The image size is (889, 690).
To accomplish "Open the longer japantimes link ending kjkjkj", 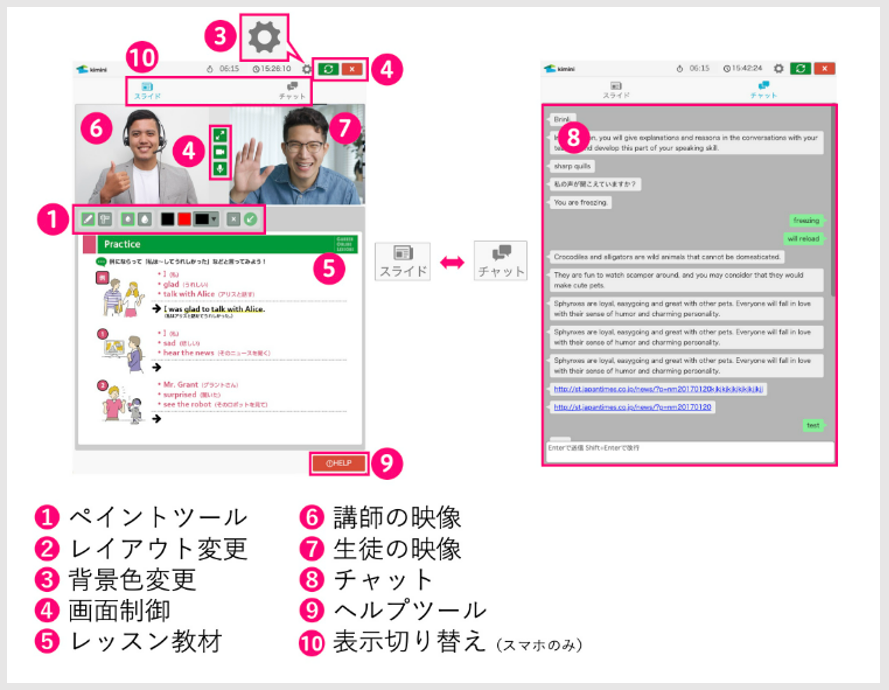I will 658,389.
